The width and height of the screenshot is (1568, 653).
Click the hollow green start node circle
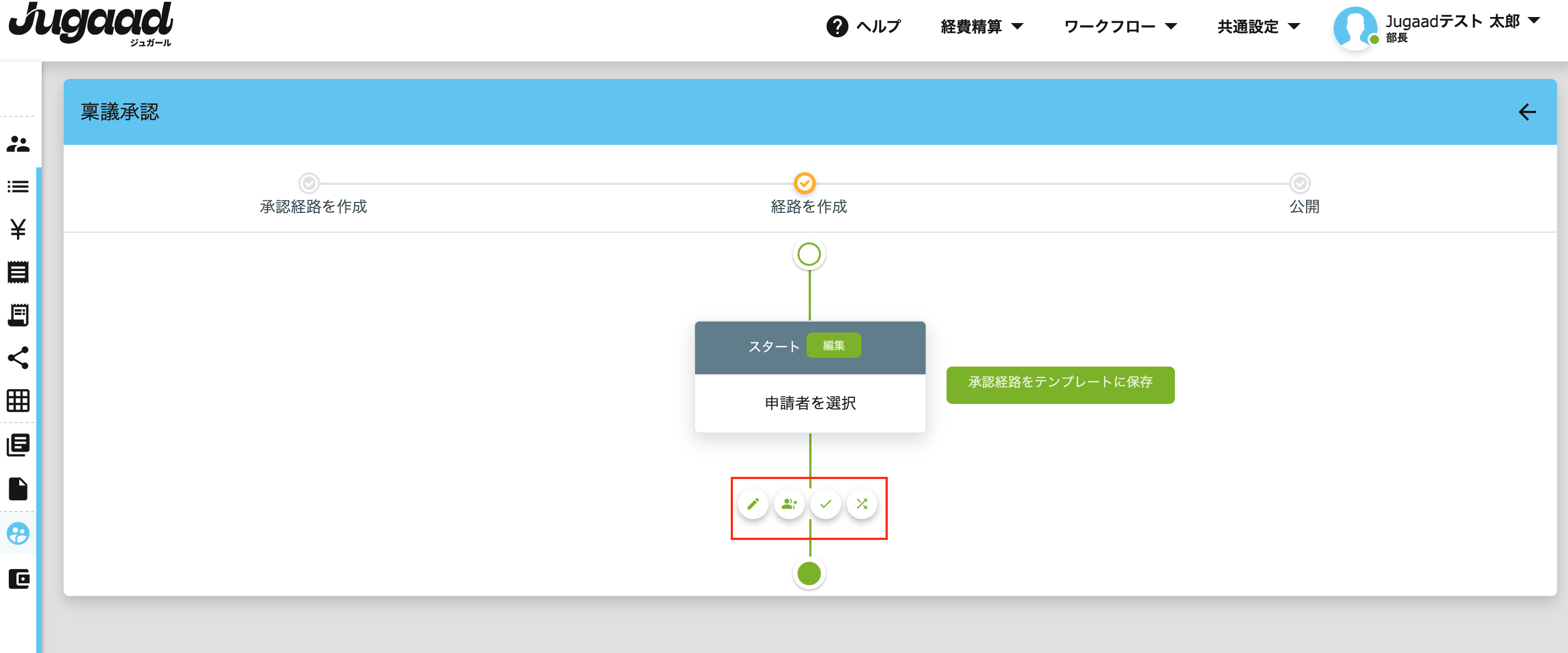click(809, 255)
